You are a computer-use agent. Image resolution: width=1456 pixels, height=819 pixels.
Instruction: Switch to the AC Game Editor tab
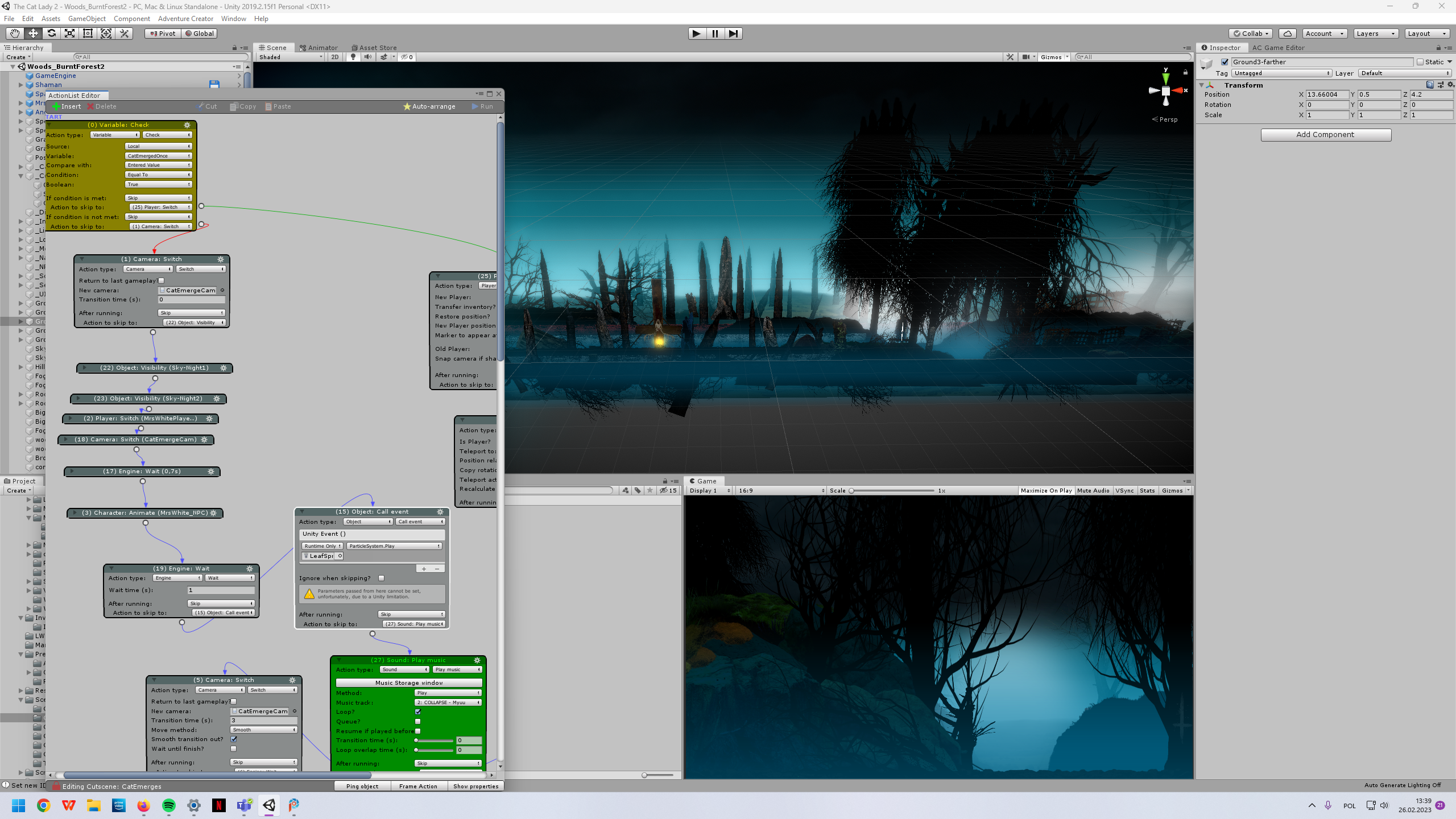coord(1278,48)
